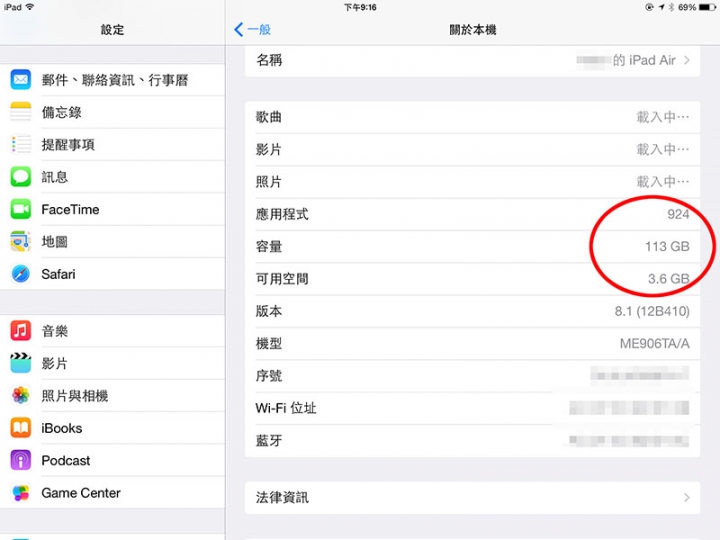Select the iBooks settings label
Screen dimensions: 720x540
click(62, 428)
